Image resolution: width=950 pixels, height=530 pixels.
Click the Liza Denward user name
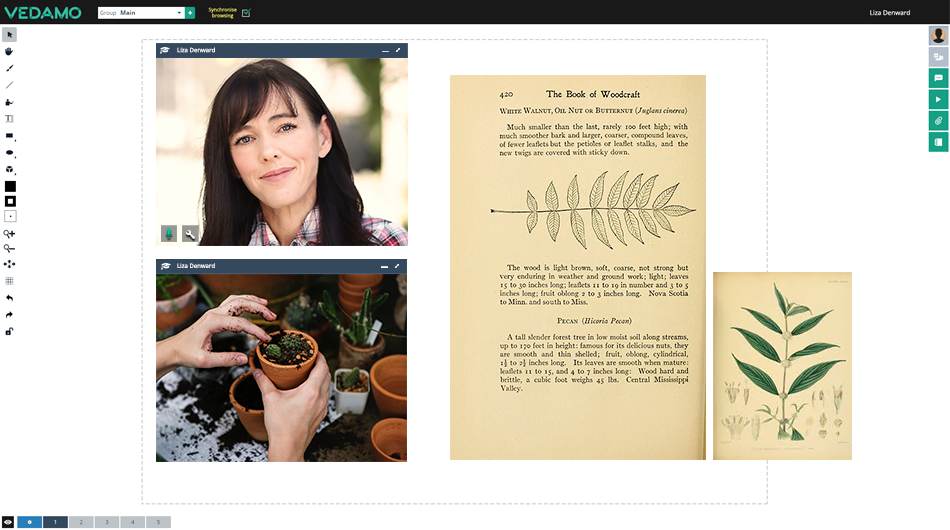point(889,13)
